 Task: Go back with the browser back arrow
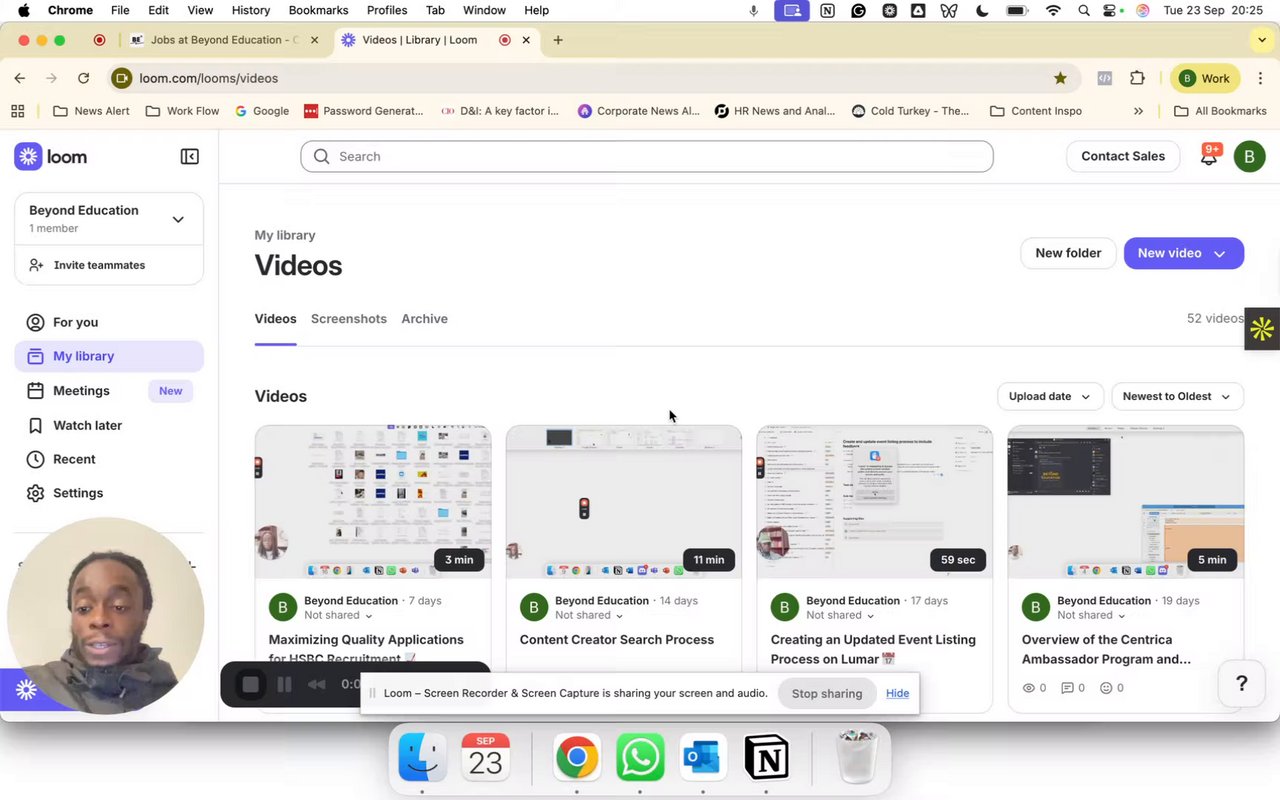pos(20,78)
